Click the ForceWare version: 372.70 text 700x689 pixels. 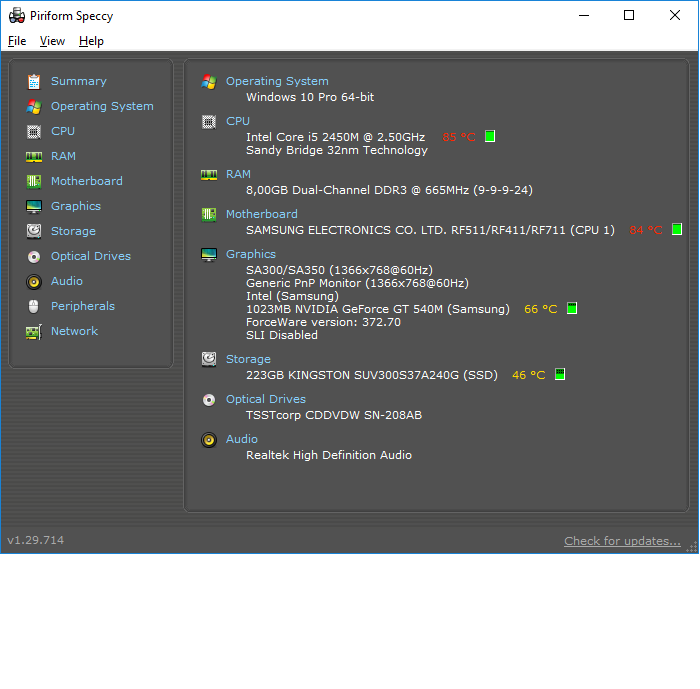pyautogui.click(x=323, y=322)
